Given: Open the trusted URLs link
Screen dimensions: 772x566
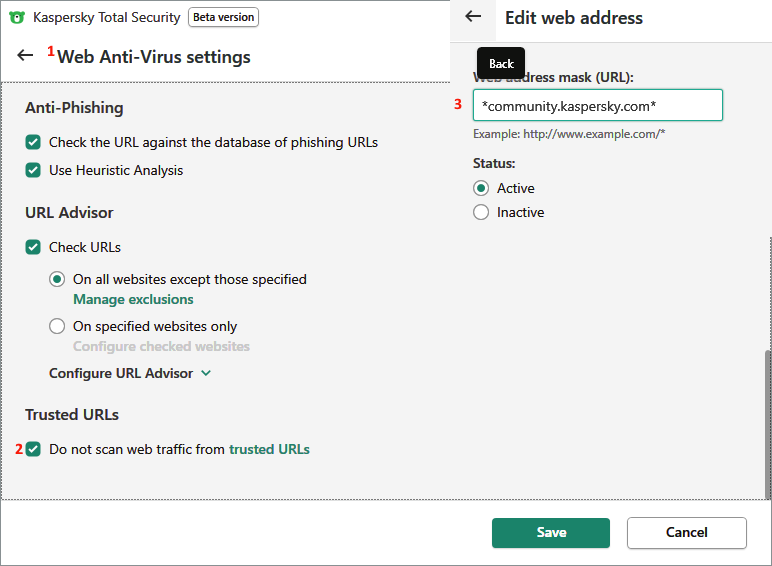Looking at the screenshot, I should coord(269,449).
